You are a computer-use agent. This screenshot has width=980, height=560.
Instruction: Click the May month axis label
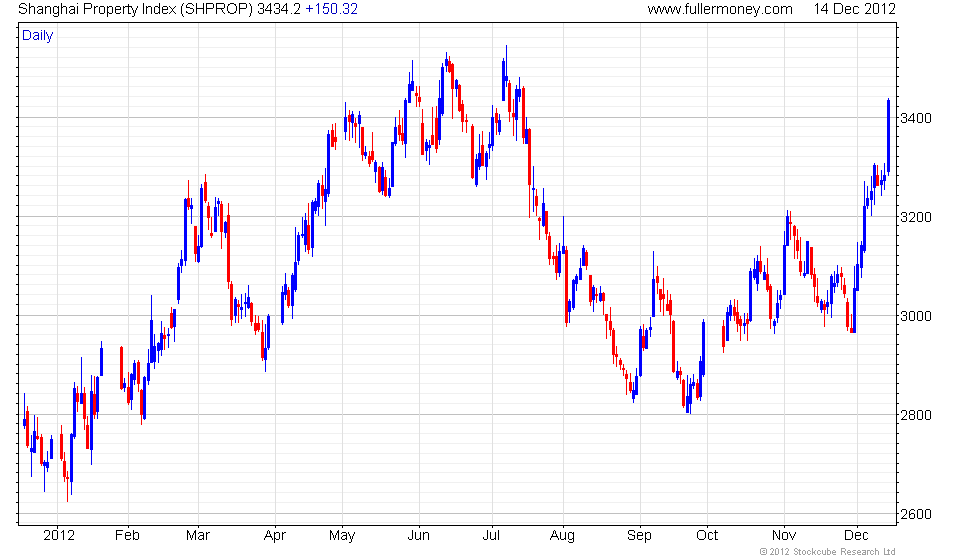(x=342, y=536)
